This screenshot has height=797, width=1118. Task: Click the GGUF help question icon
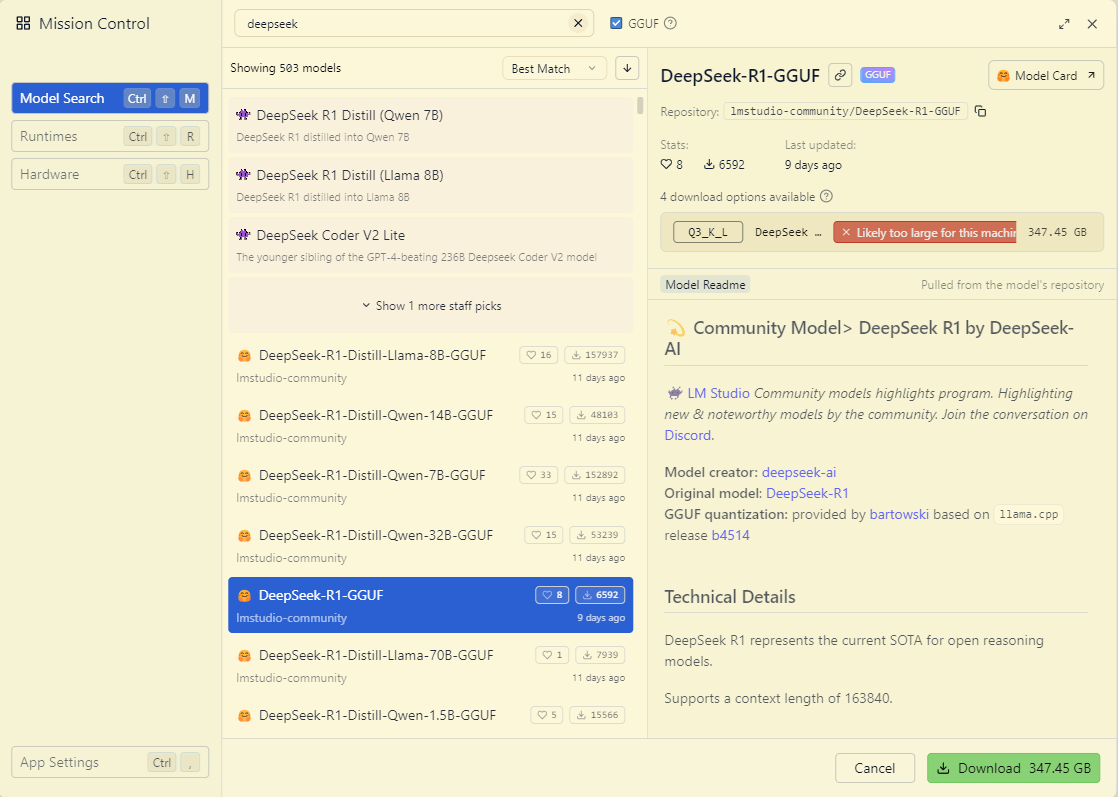pos(670,23)
